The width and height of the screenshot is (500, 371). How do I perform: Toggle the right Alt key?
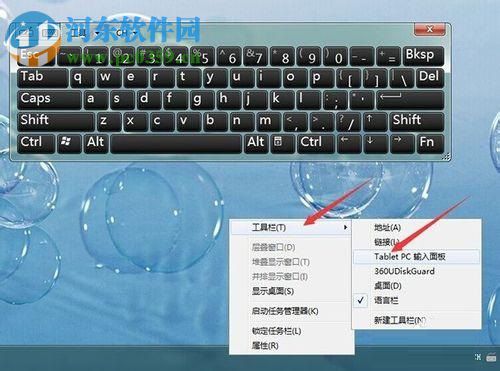(256, 143)
